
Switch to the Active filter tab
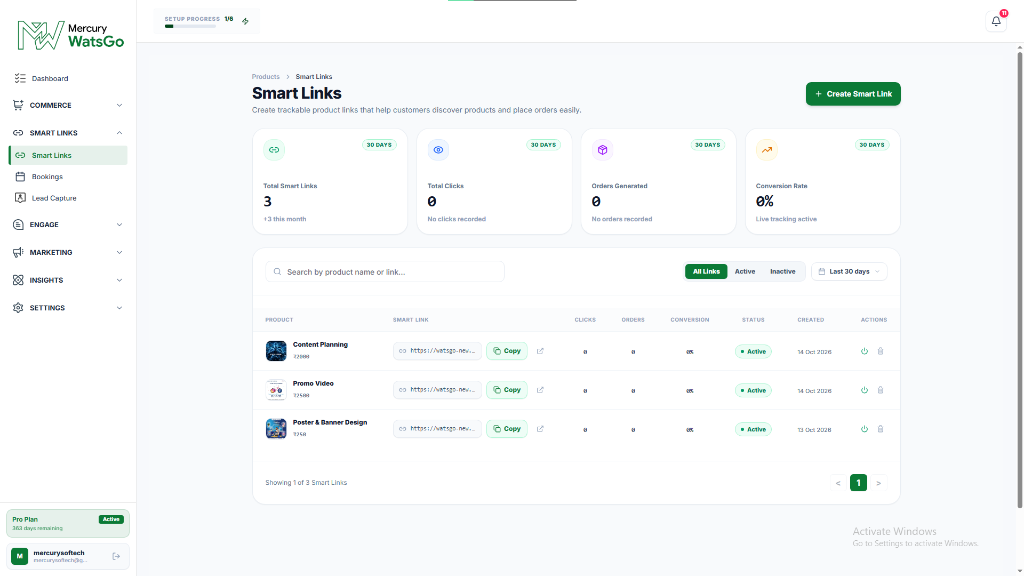click(x=744, y=272)
